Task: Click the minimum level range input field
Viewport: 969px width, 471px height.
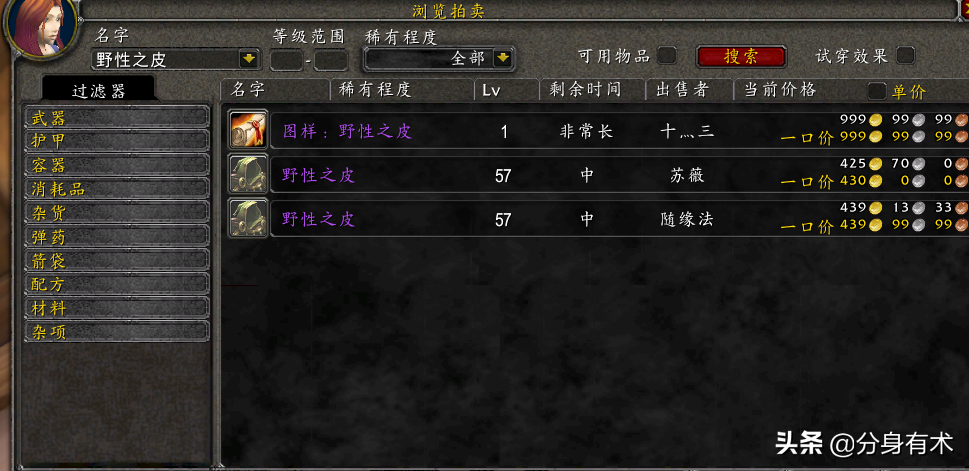Action: (x=287, y=61)
